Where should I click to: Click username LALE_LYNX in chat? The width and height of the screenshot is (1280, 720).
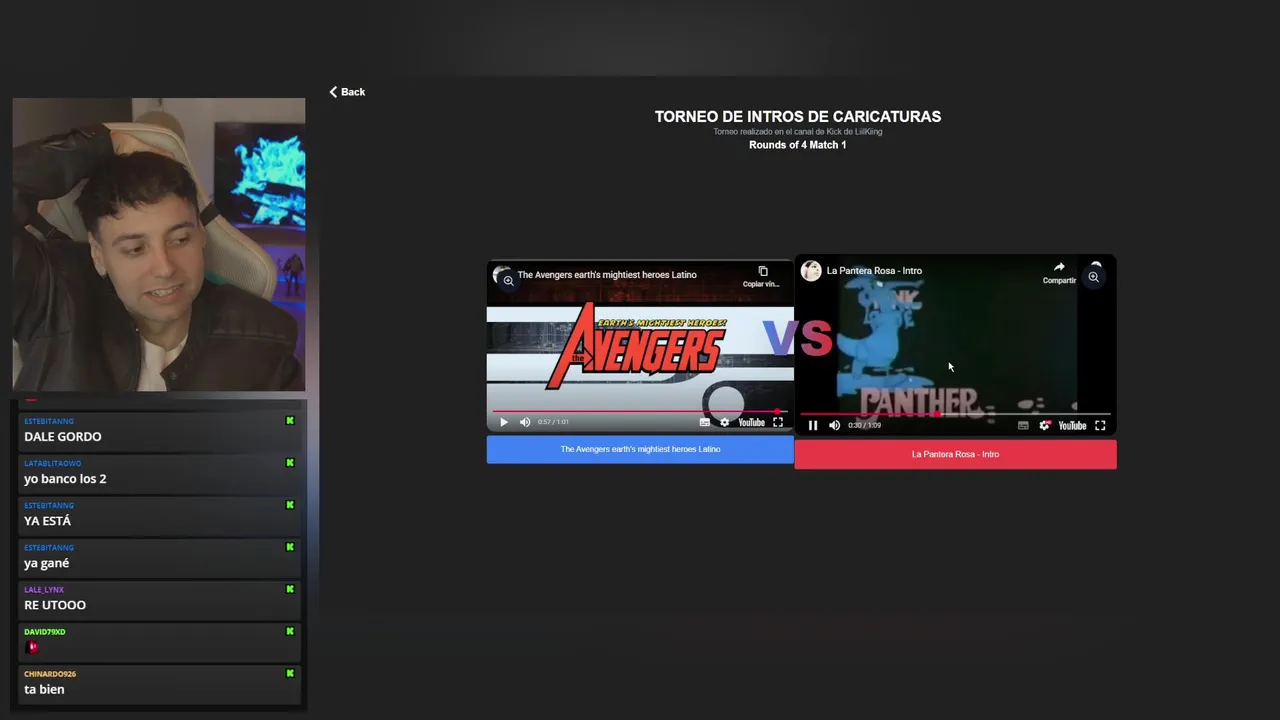[44, 590]
